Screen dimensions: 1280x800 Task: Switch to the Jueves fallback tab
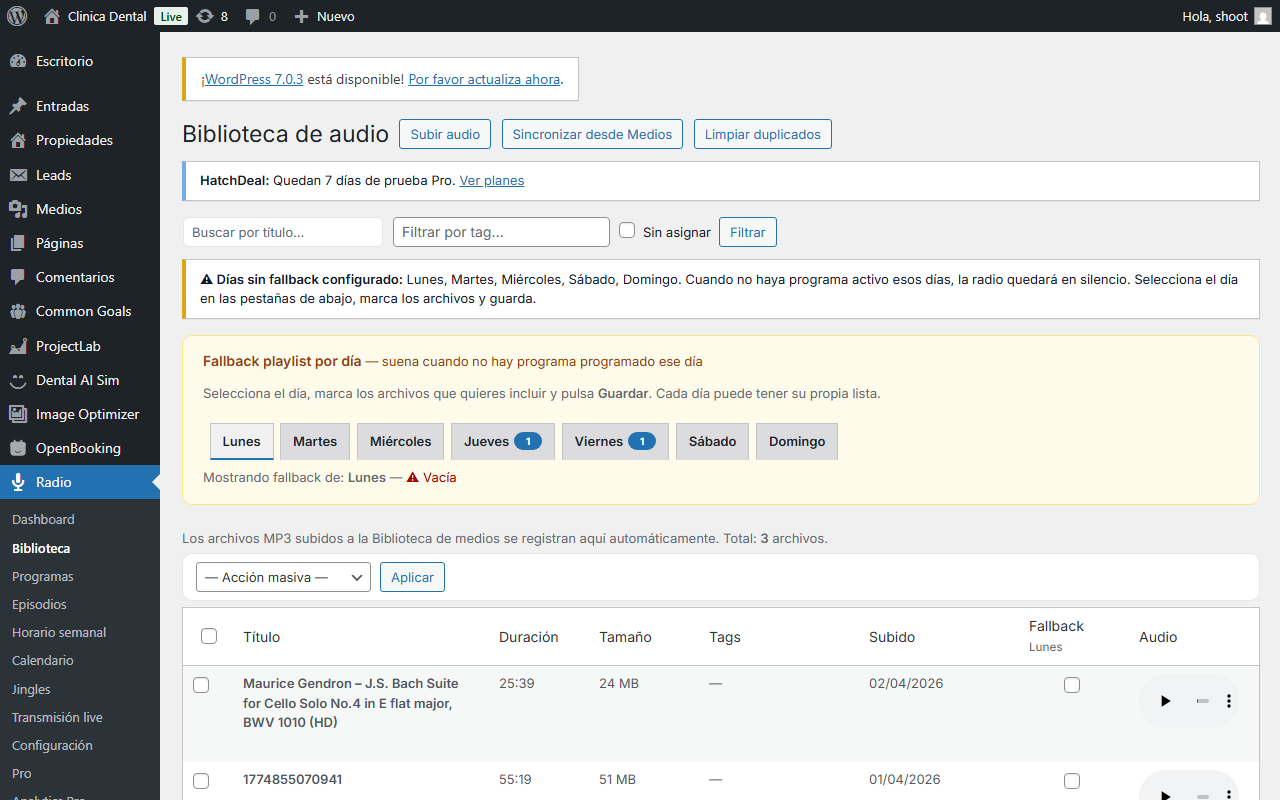503,441
